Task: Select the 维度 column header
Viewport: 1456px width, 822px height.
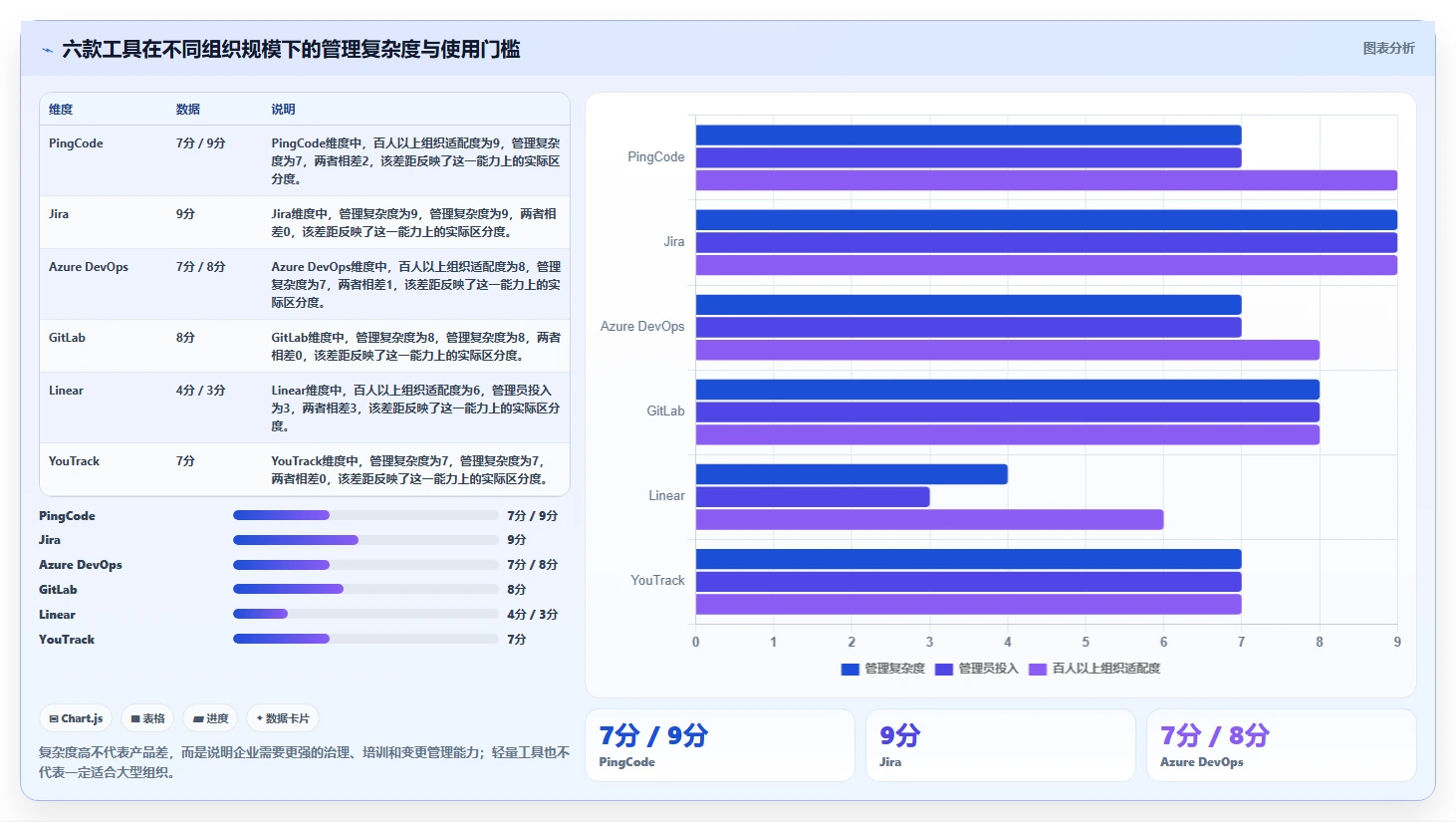Action: pyautogui.click(x=61, y=110)
